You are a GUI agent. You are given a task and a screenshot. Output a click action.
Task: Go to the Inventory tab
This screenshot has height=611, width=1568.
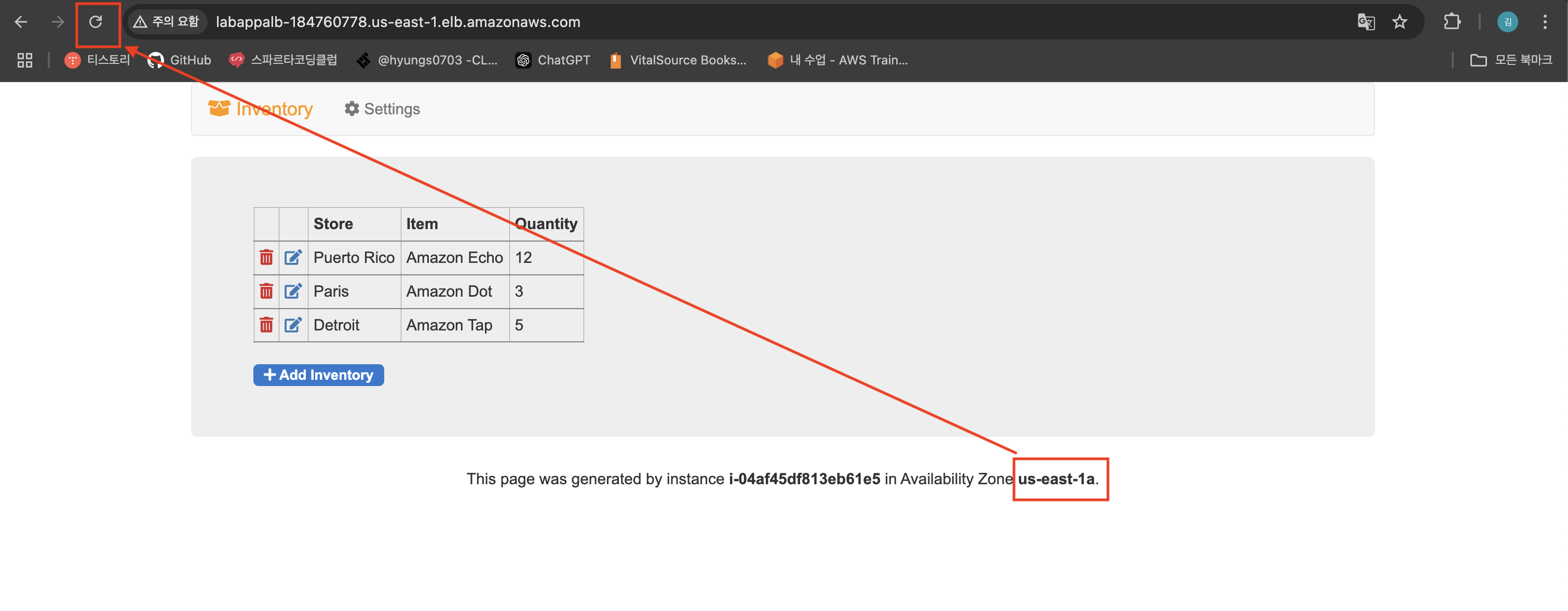tap(261, 109)
